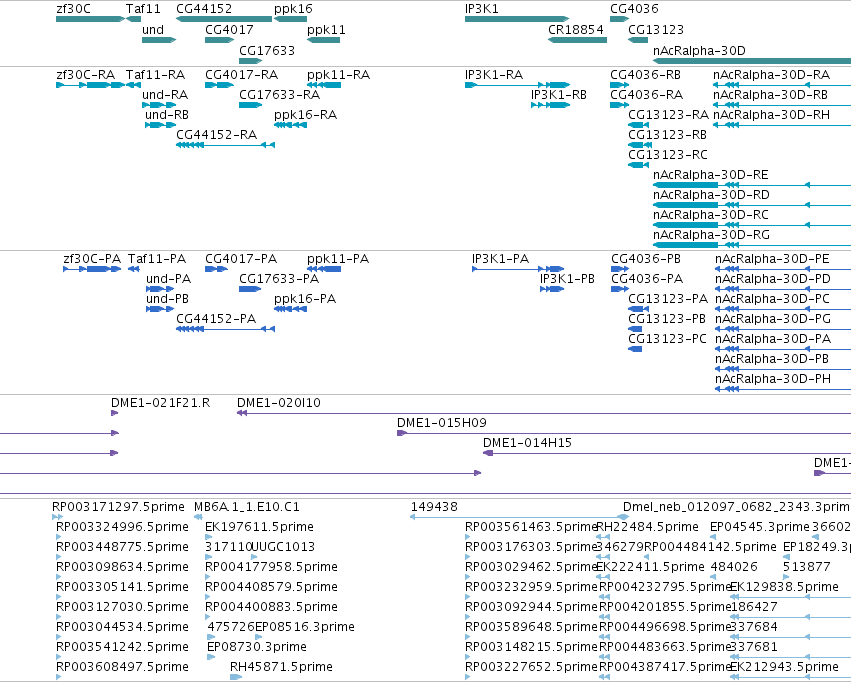The height and width of the screenshot is (682, 851).
Task: Click the EK197611.5prime feature label
Action: pyautogui.click(x=259, y=527)
